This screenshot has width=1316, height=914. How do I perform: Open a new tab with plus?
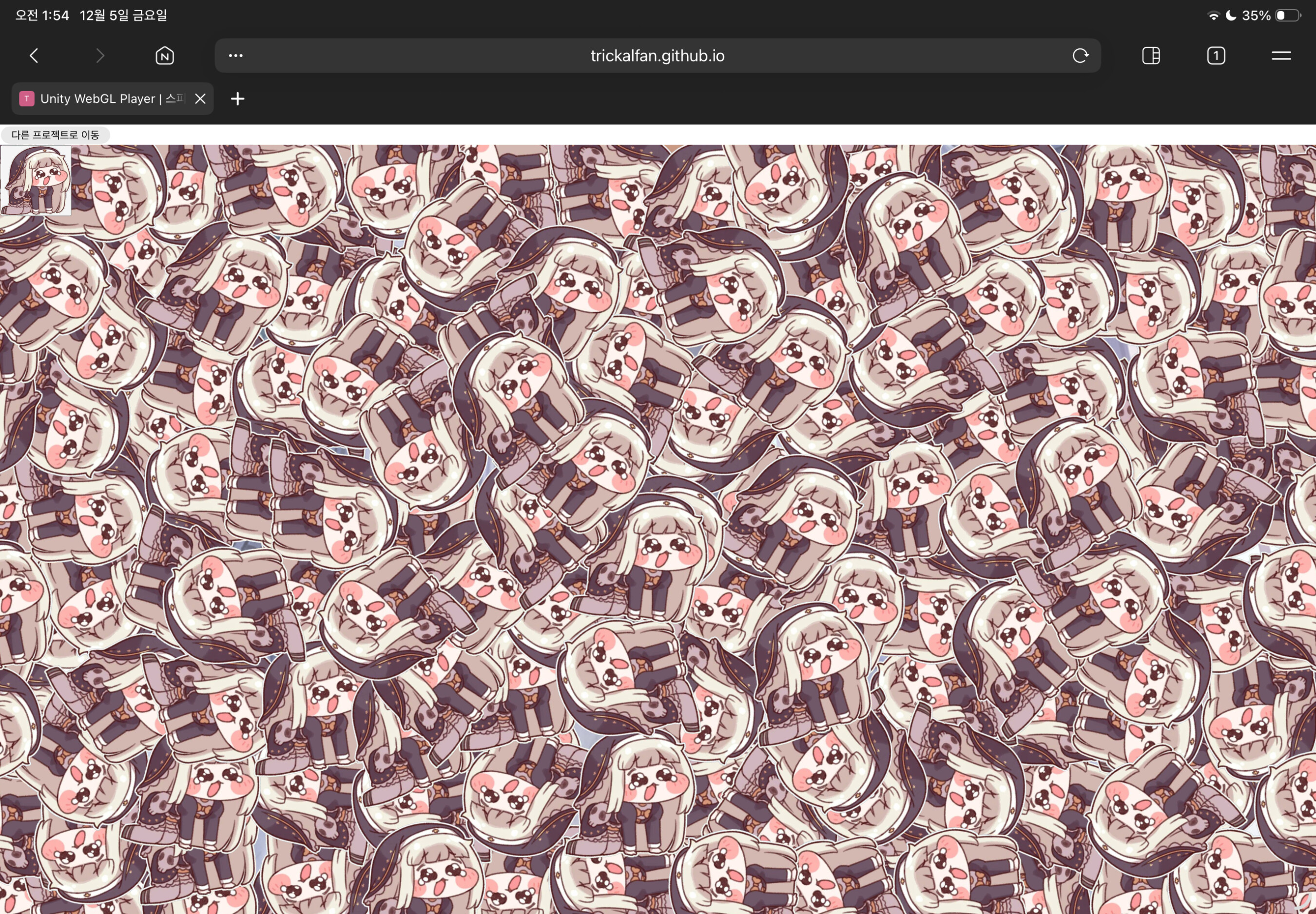(237, 98)
